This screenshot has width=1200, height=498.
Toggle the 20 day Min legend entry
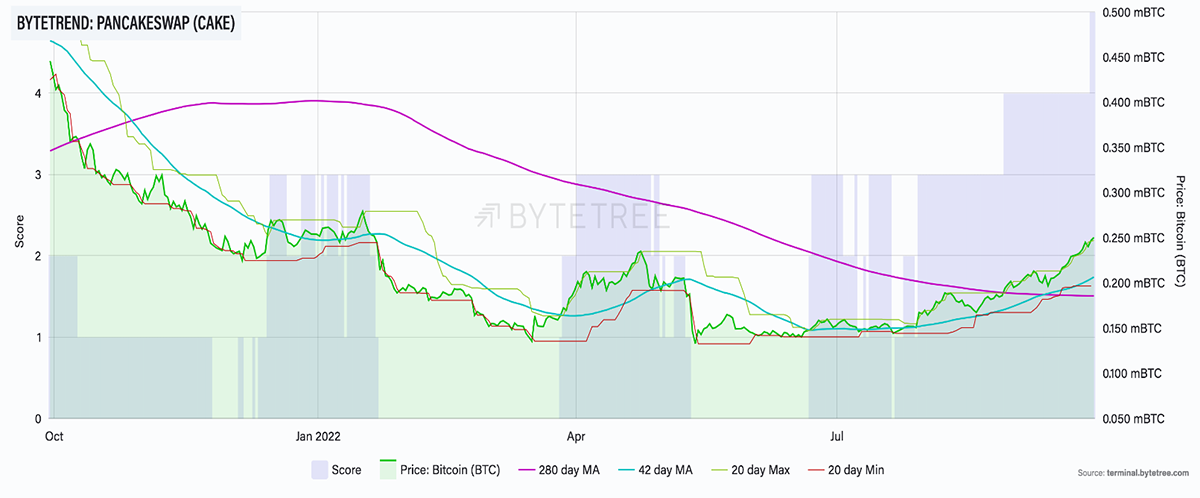(847, 469)
